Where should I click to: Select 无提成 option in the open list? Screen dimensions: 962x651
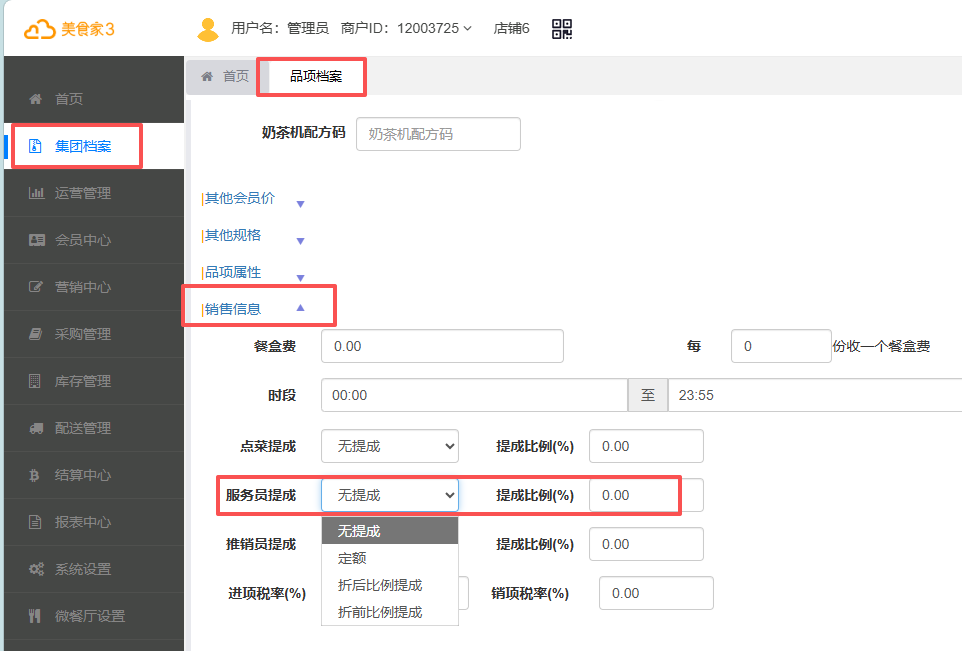(390, 531)
